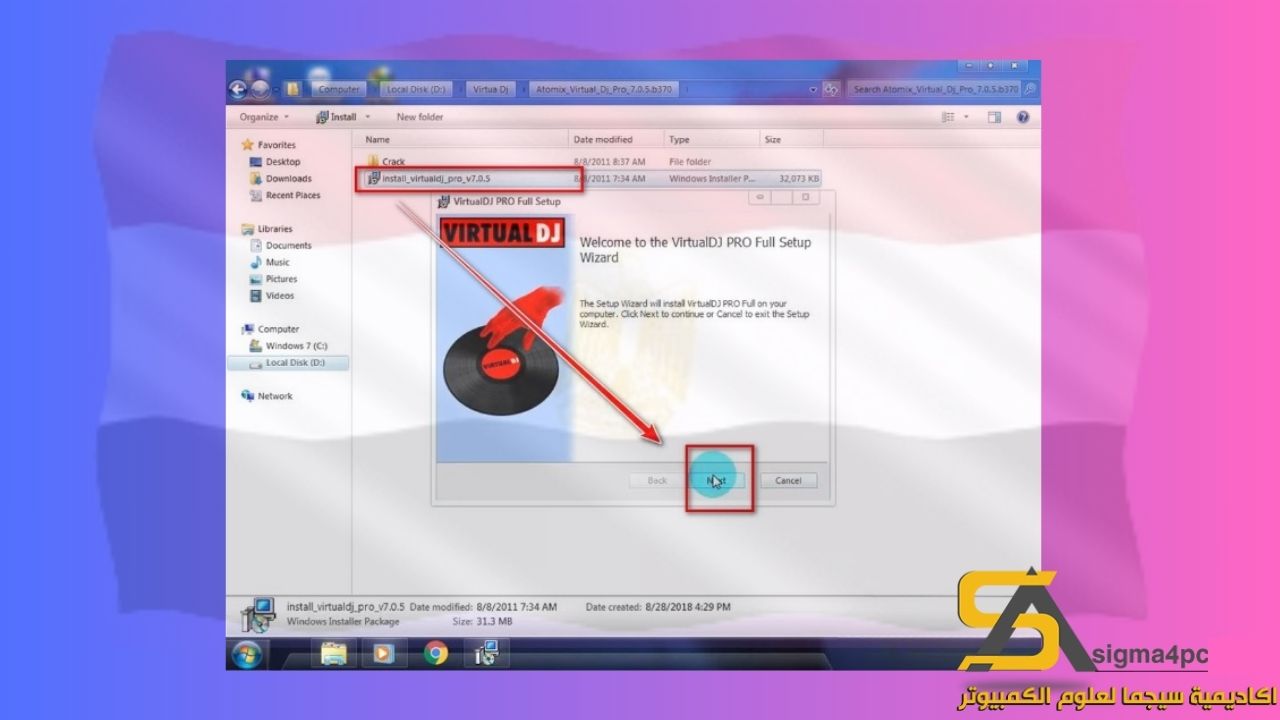Open Documents library
The height and width of the screenshot is (720, 1280).
(288, 246)
